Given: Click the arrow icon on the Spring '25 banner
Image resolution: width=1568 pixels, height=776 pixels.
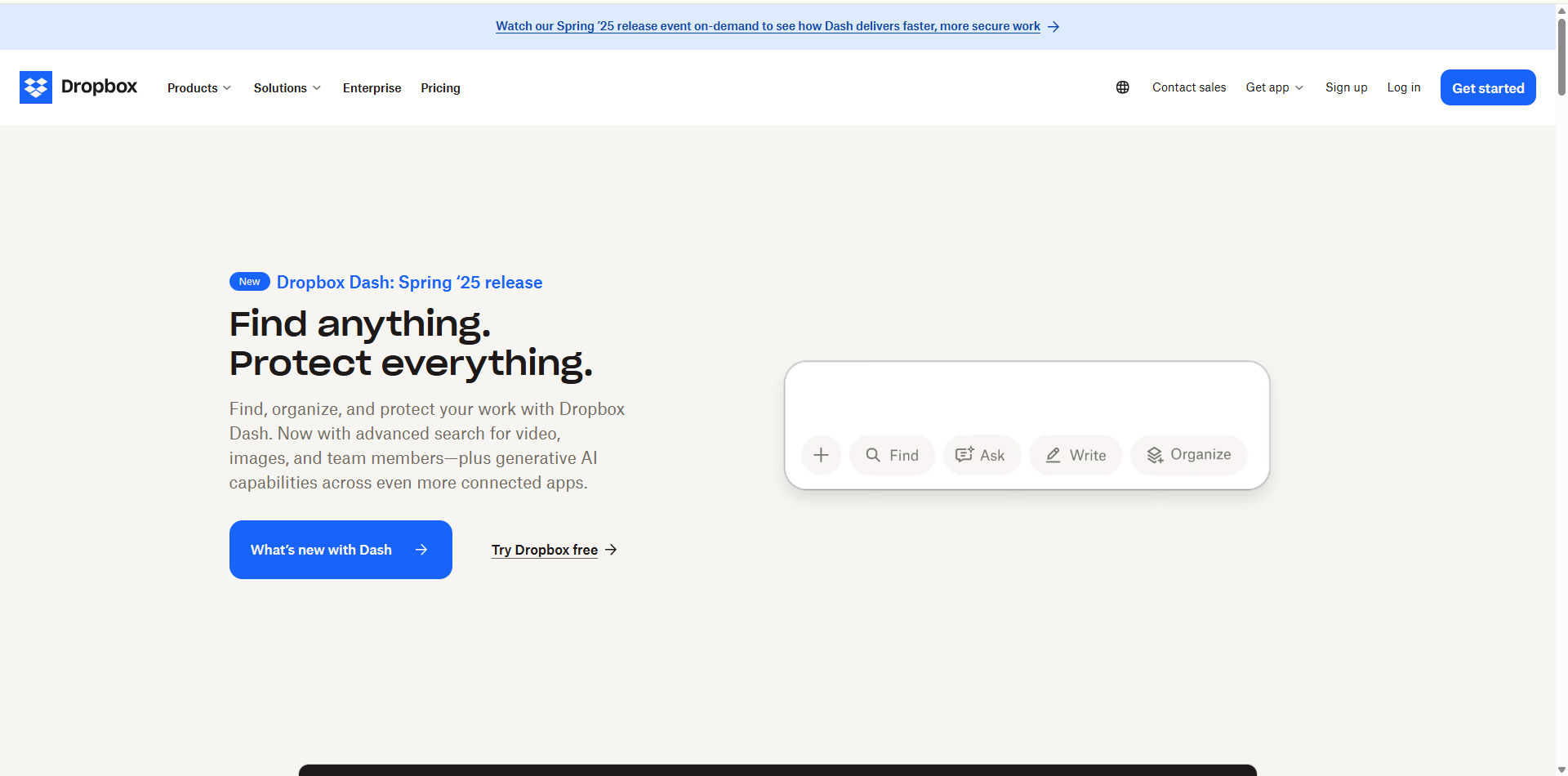Looking at the screenshot, I should [x=1054, y=26].
